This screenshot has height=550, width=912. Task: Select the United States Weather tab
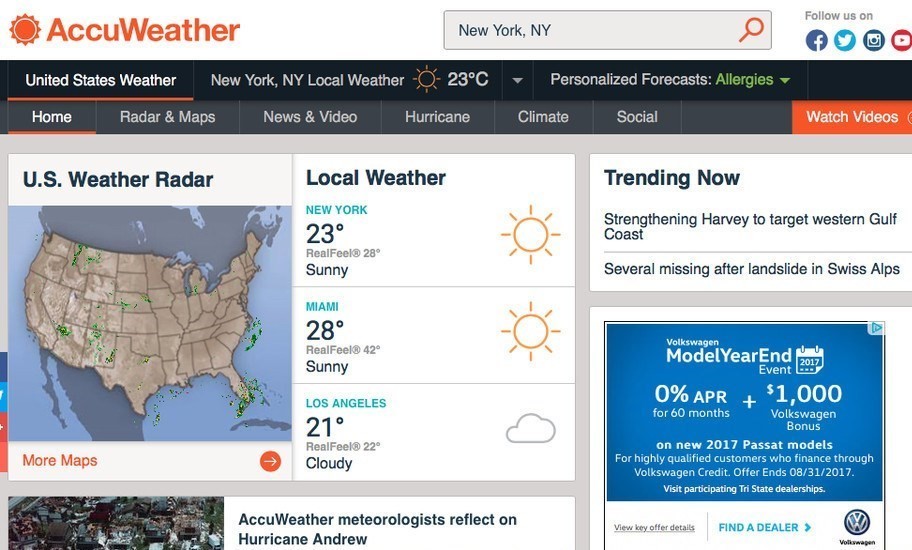tap(101, 80)
